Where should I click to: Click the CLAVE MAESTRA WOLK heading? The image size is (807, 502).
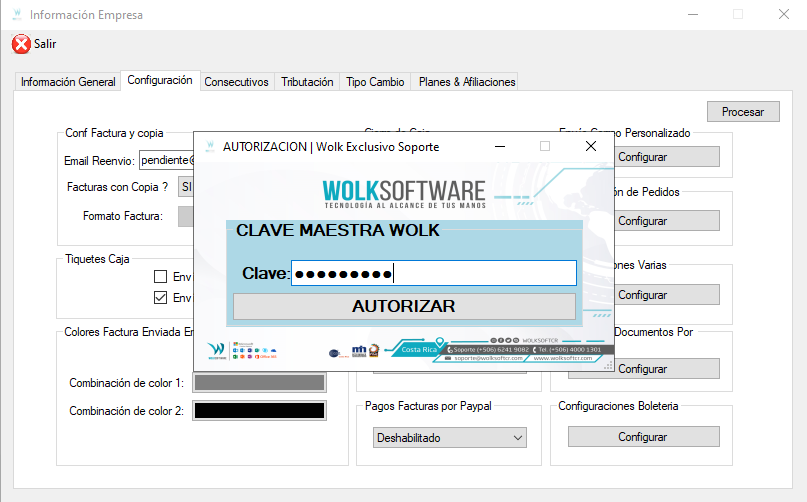pos(338,230)
